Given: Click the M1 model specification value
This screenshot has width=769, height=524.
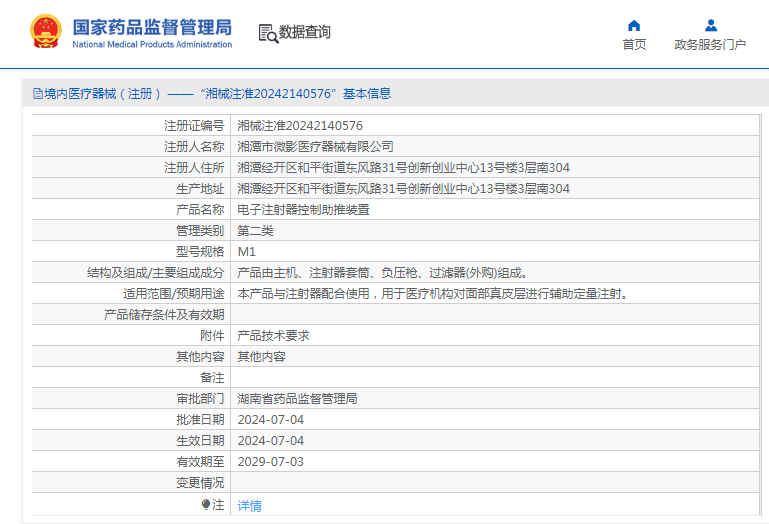Looking at the screenshot, I should tap(247, 252).
